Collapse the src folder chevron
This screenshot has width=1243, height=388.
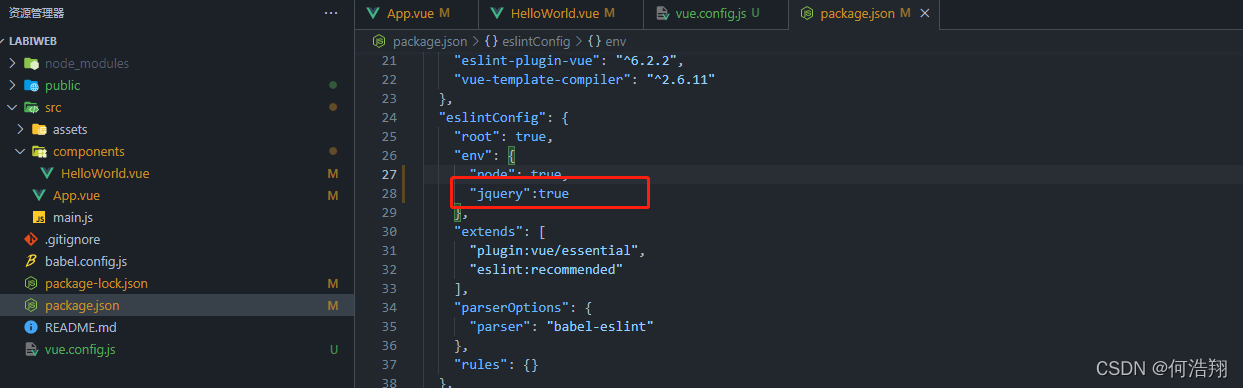(x=12, y=107)
